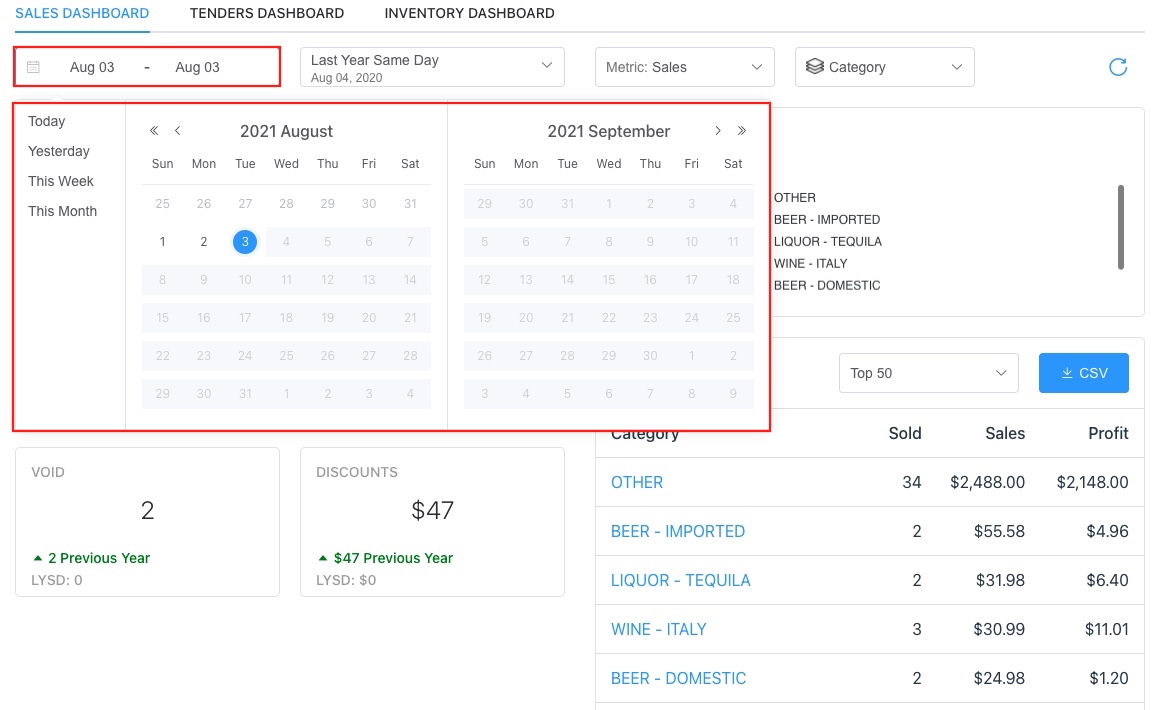This screenshot has height=710, width=1153.
Task: Expand the Metric: Sales dropdown
Action: [684, 67]
